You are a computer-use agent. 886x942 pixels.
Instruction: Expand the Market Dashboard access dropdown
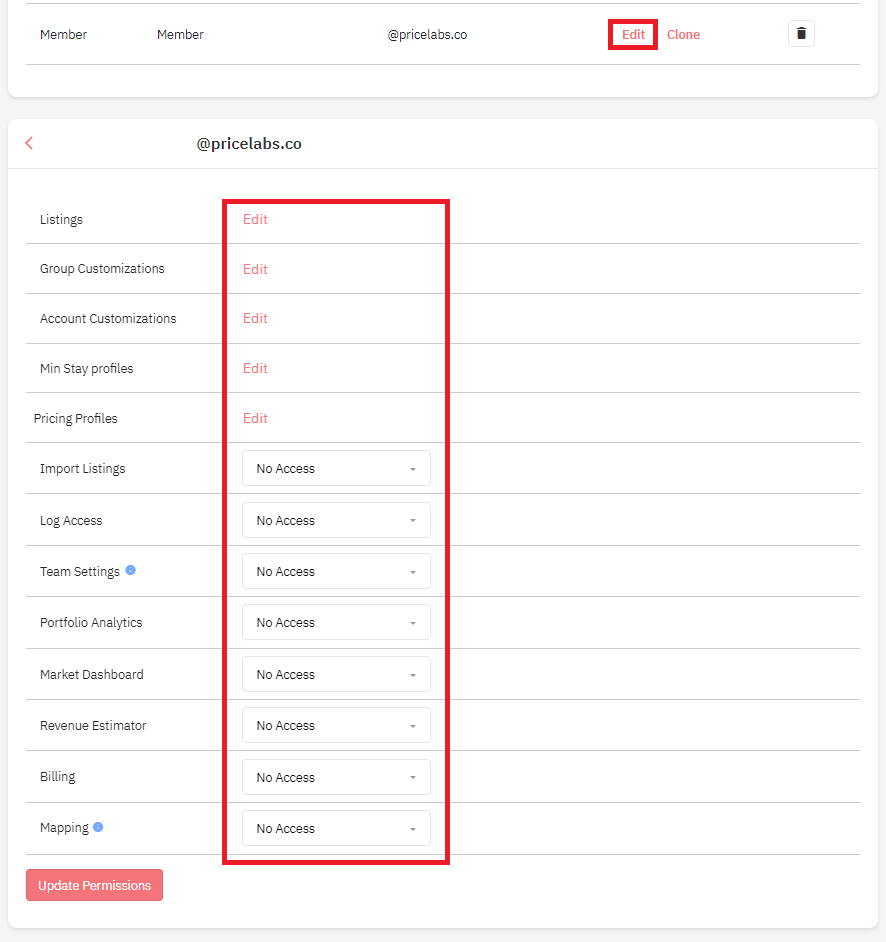click(336, 675)
